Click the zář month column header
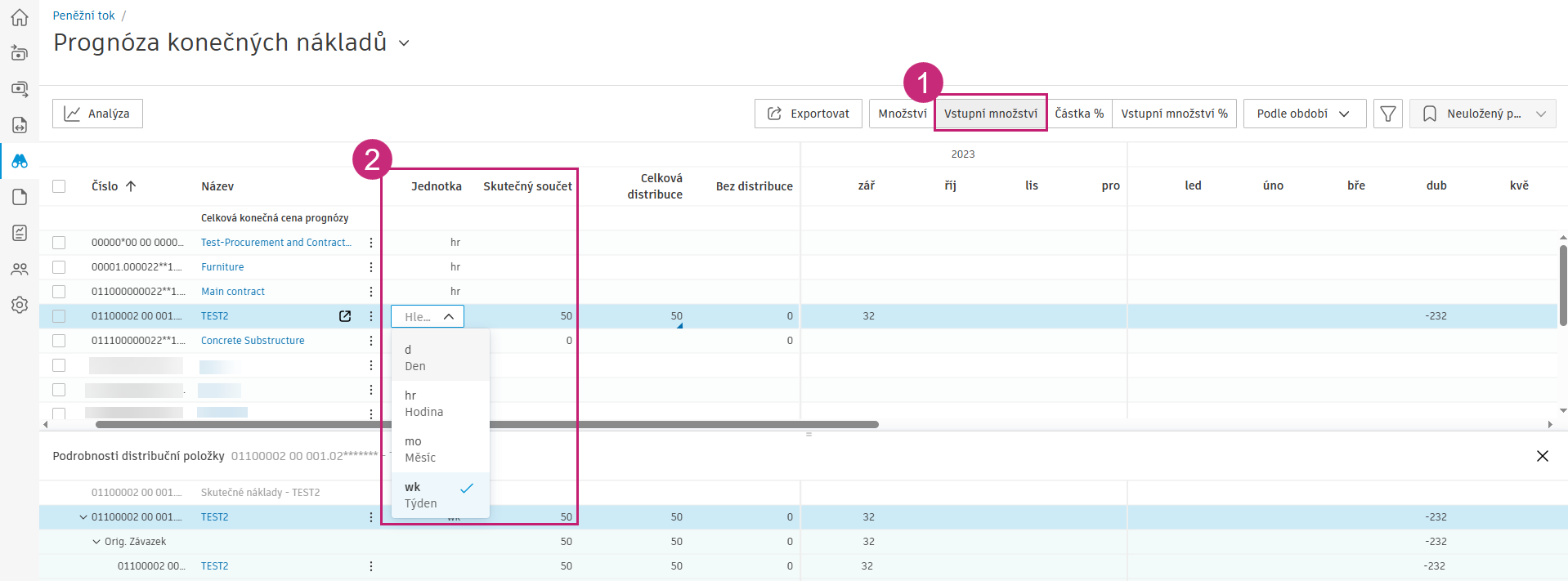 click(x=866, y=185)
